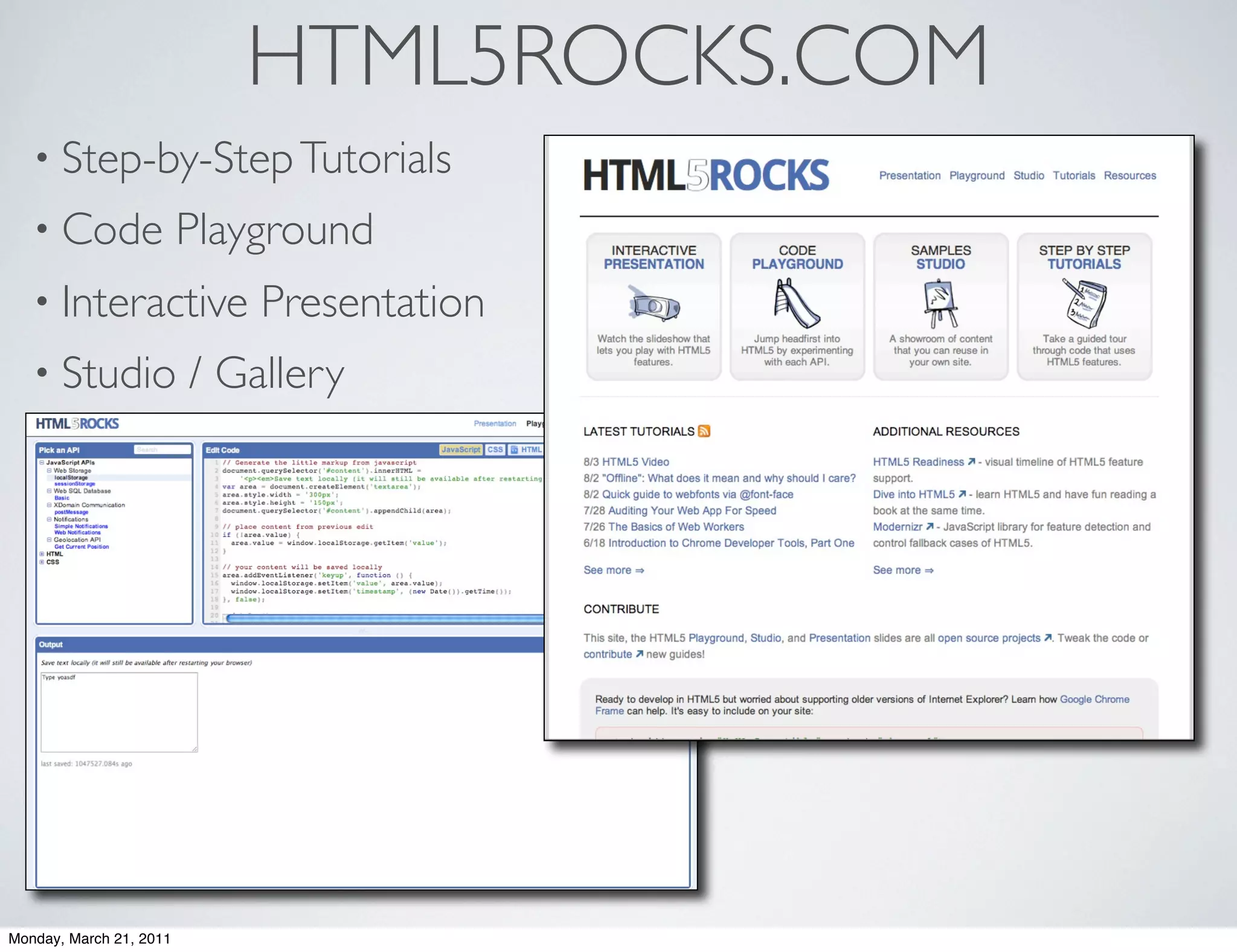This screenshot has width=1237, height=952.
Task: Switch to the CSS tab in Edit Code
Action: (x=495, y=450)
